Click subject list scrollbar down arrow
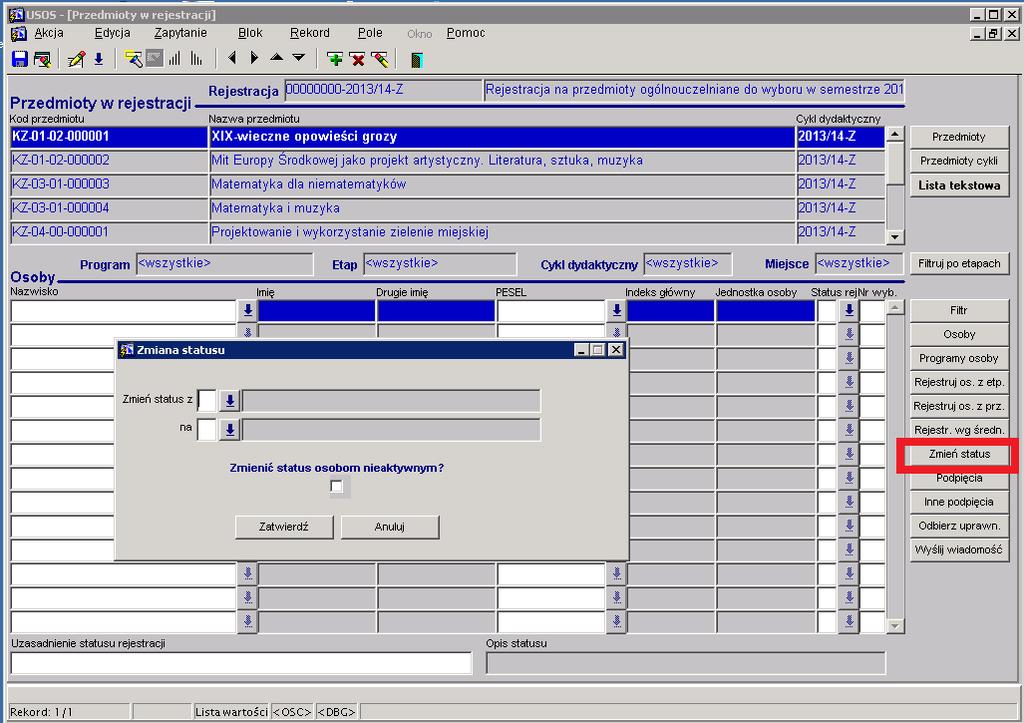 (x=895, y=236)
